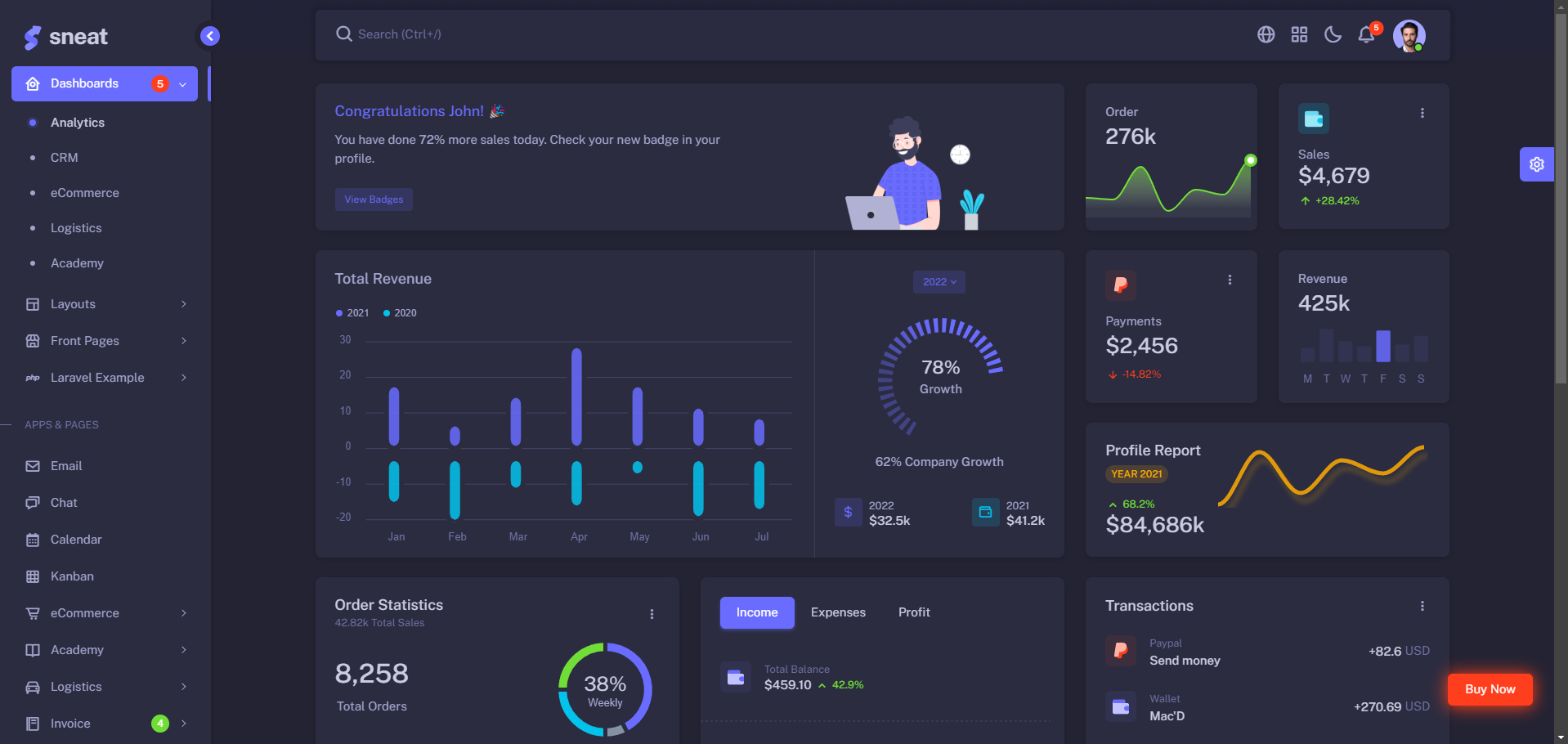Open the floating settings gear on right edge
The width and height of the screenshot is (1568, 744).
1537,164
